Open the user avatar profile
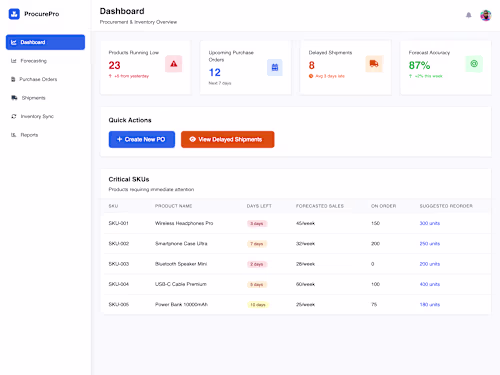500x375 pixels. coord(486,15)
